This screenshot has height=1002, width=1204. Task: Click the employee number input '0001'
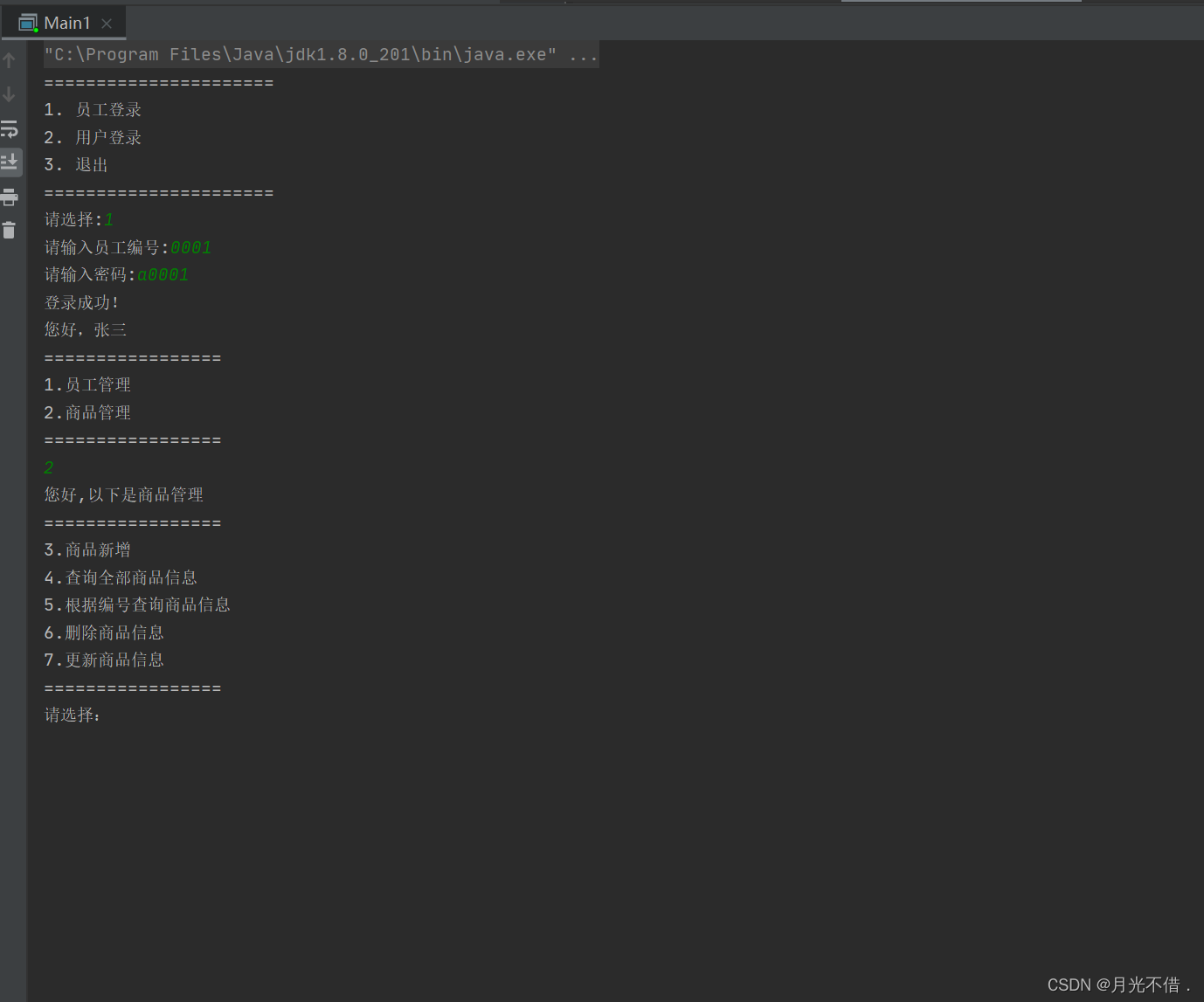point(190,248)
